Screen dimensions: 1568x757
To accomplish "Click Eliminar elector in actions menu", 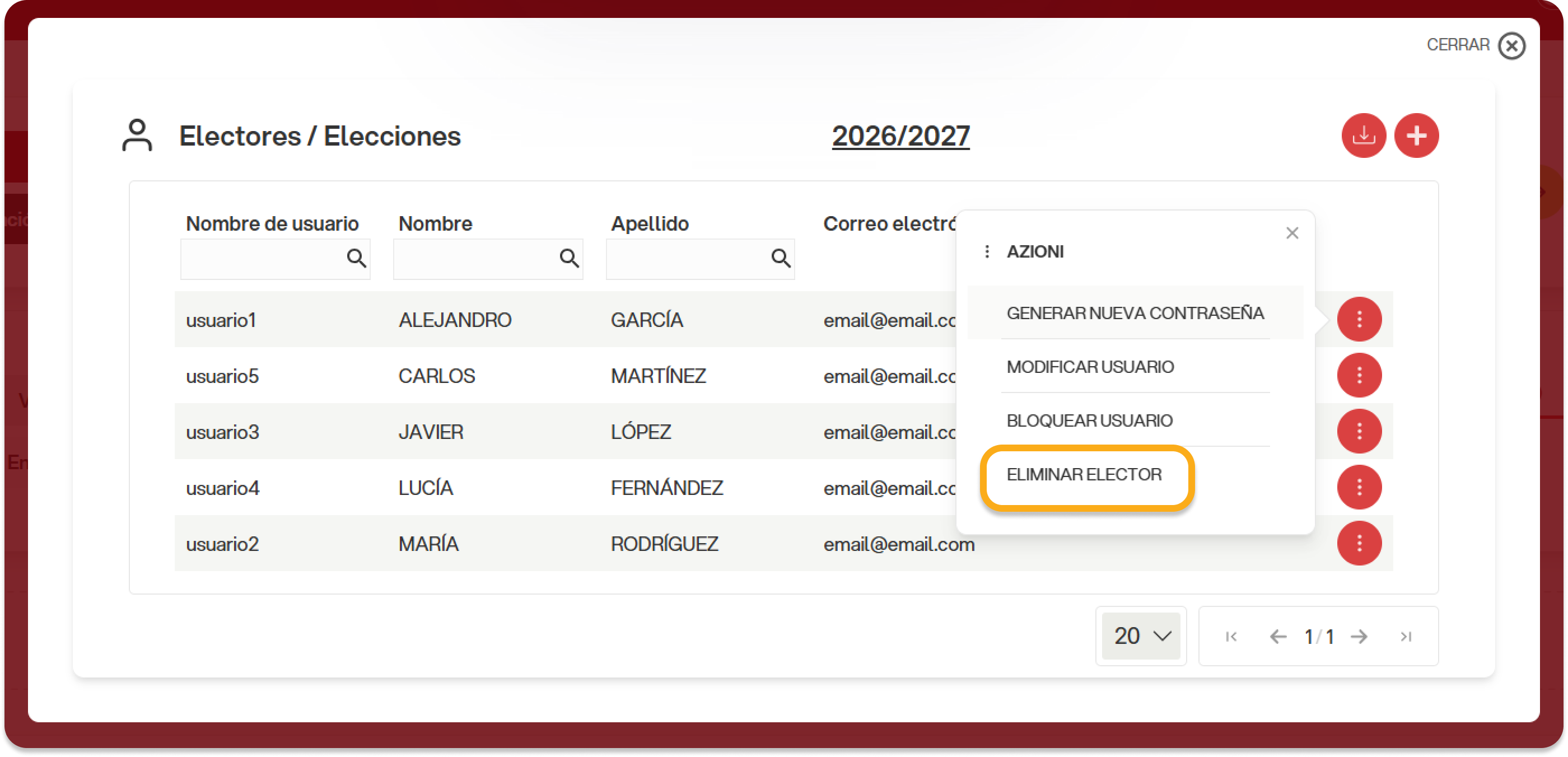I will [x=1084, y=474].
